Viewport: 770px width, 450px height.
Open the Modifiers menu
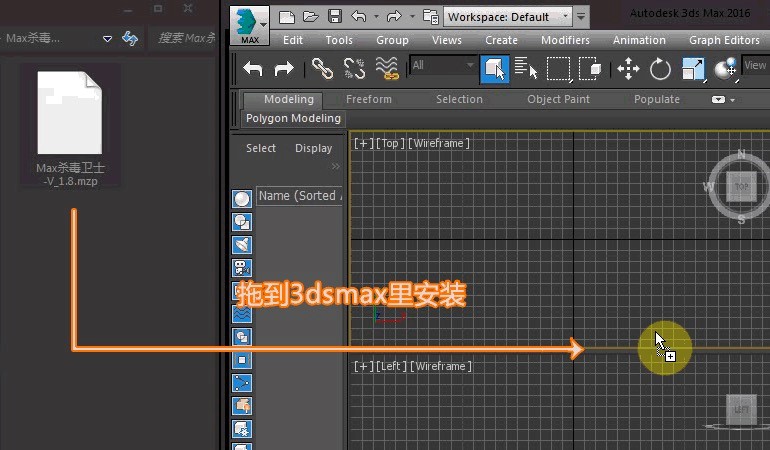point(565,40)
